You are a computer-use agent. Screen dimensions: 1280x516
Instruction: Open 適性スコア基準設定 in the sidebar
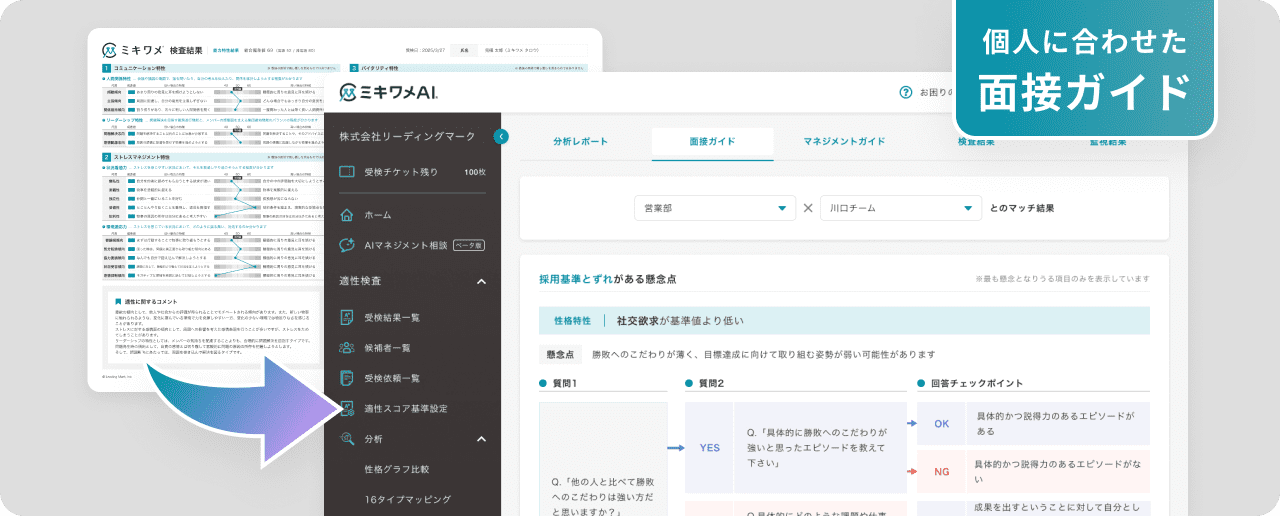pyautogui.click(x=406, y=408)
